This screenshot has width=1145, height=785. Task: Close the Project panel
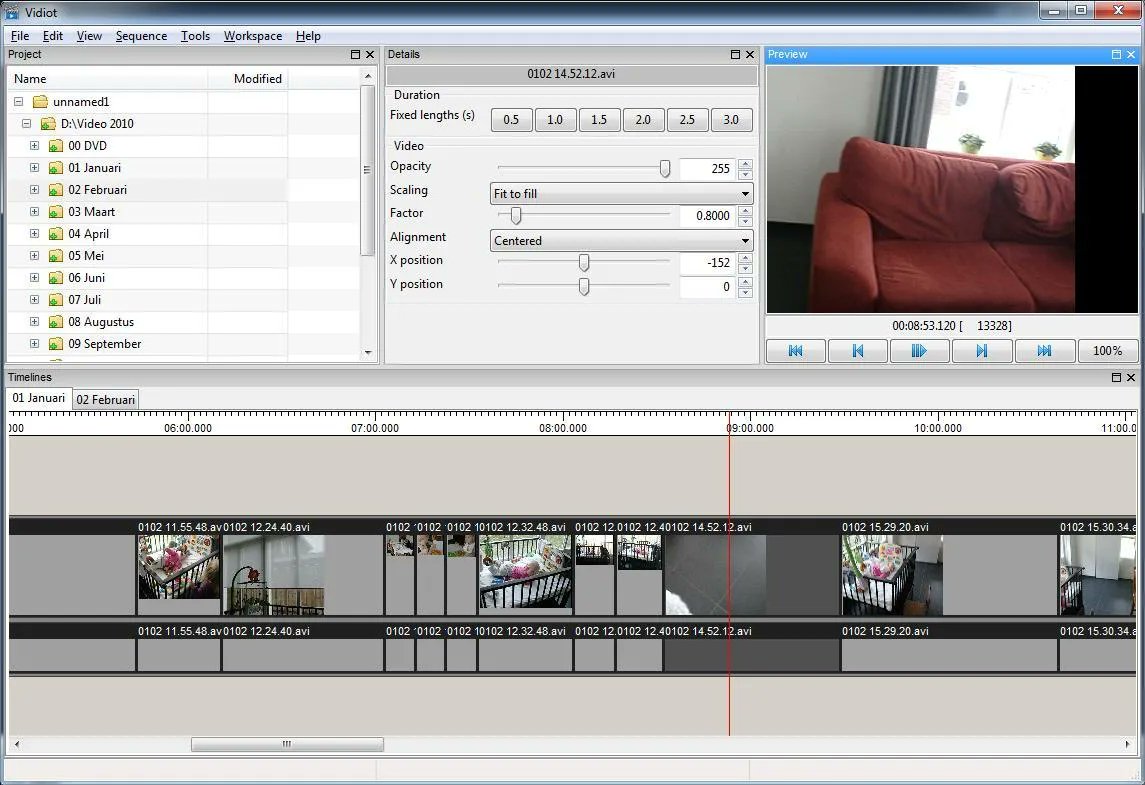(x=369, y=55)
